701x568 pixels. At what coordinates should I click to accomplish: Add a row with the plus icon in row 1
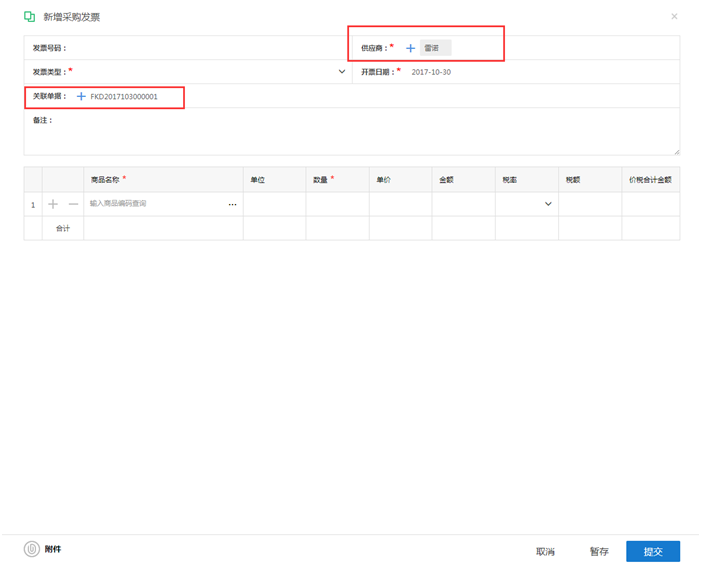click(x=53, y=204)
